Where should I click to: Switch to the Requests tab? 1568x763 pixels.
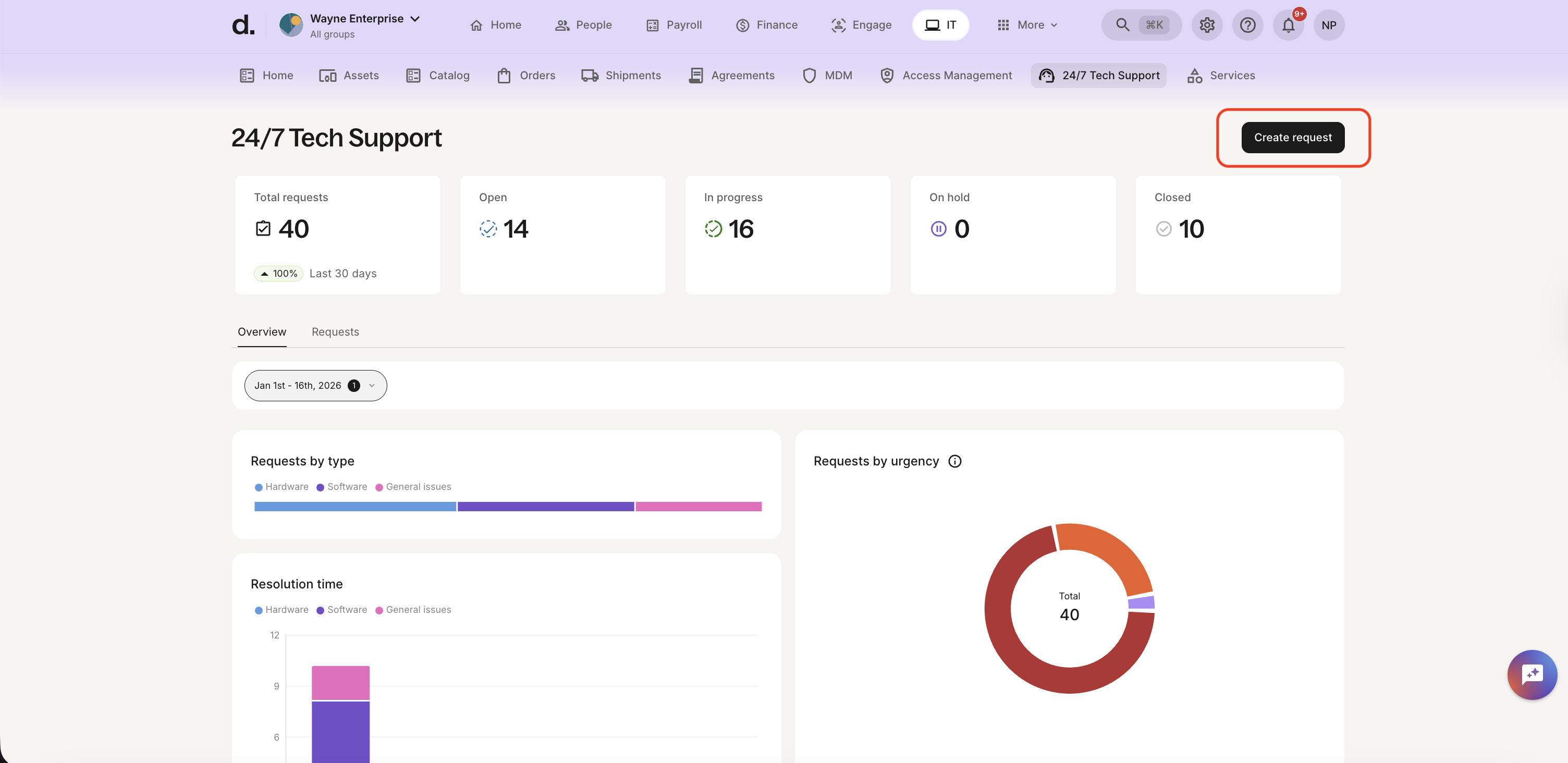coord(335,331)
